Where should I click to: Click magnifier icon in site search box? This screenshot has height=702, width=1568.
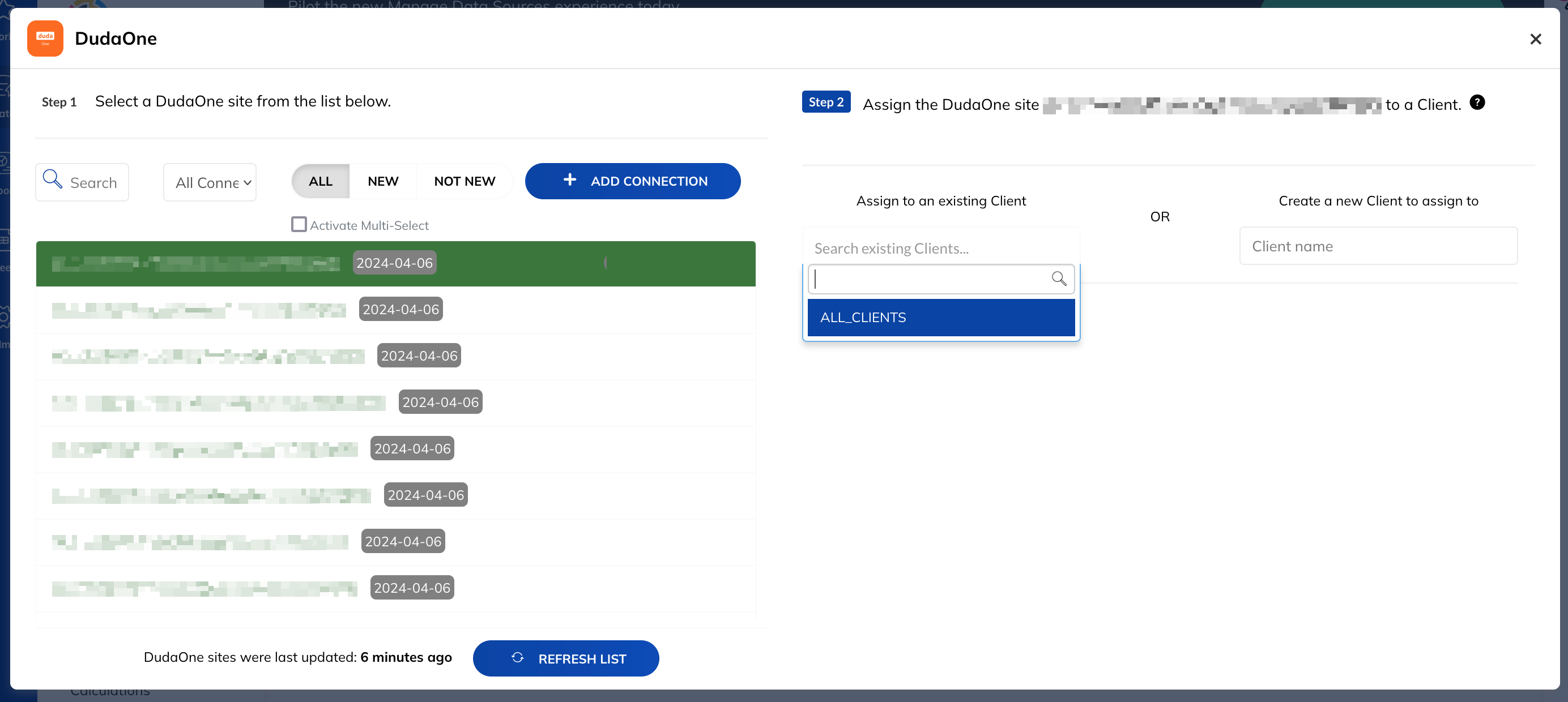coord(52,179)
